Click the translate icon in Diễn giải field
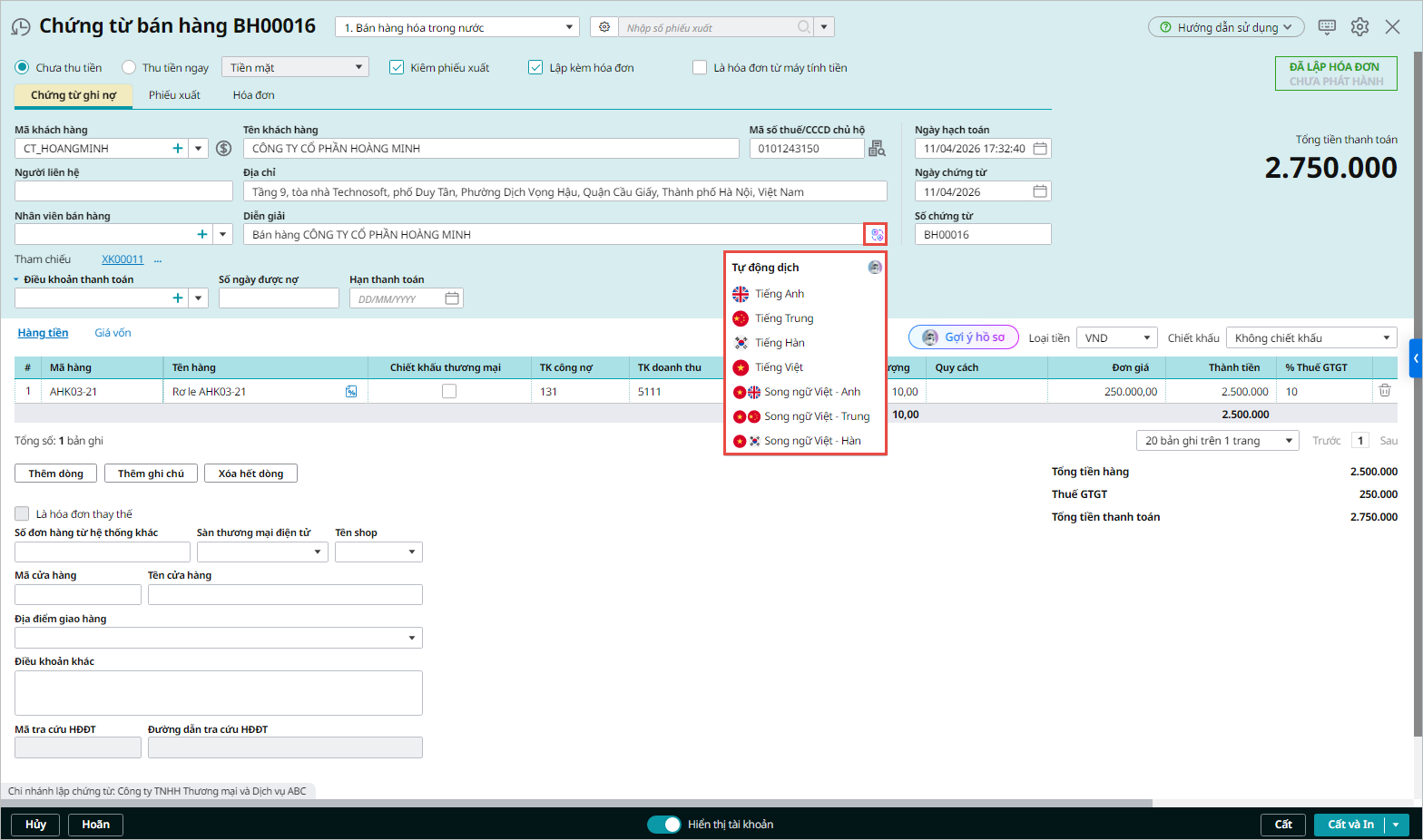This screenshot has height=840, width=1423. [x=877, y=235]
